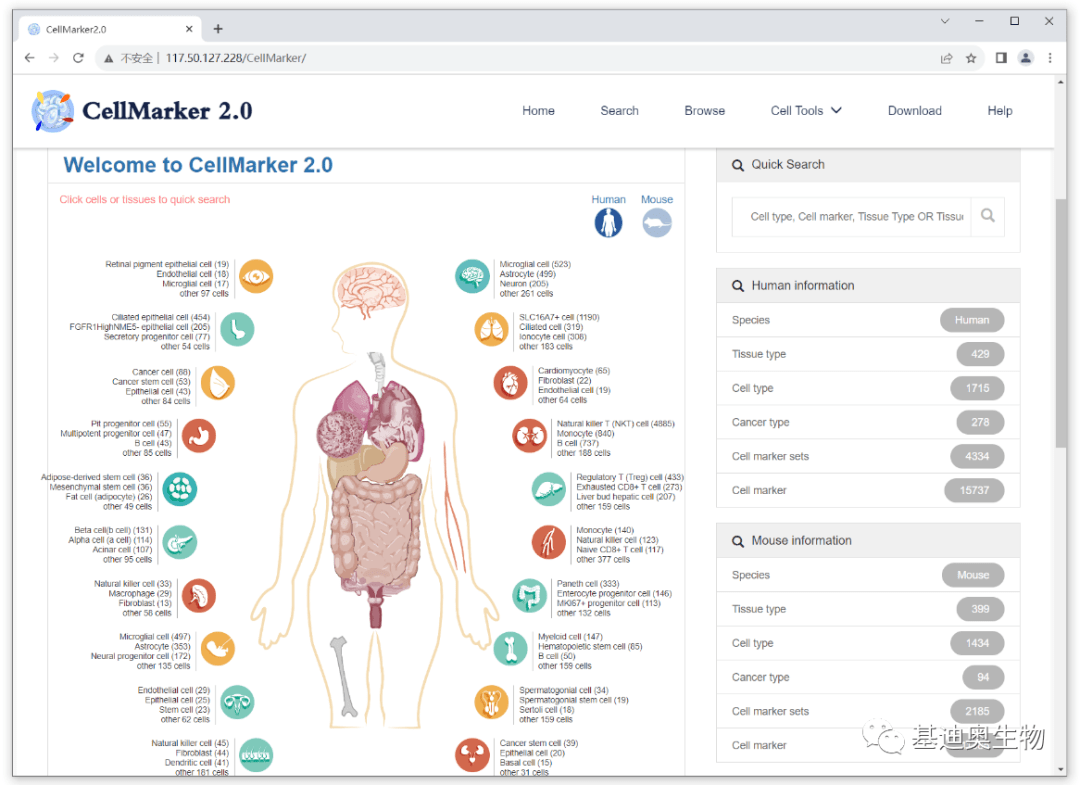1080x785 pixels.
Task: Open the Cell Tools dropdown menu
Action: tap(806, 111)
